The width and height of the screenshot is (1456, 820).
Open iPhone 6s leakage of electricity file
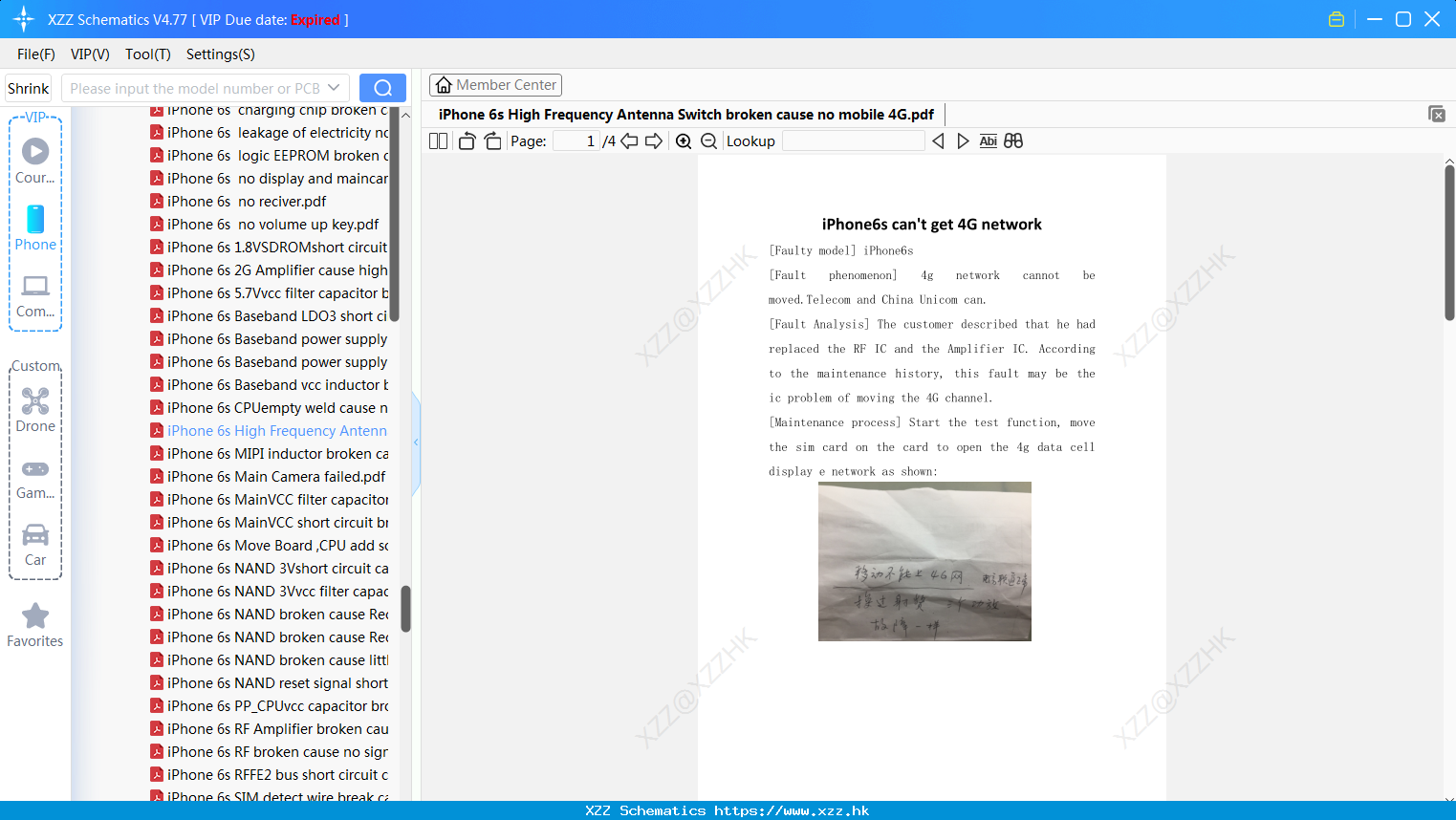pyautogui.click(x=269, y=133)
